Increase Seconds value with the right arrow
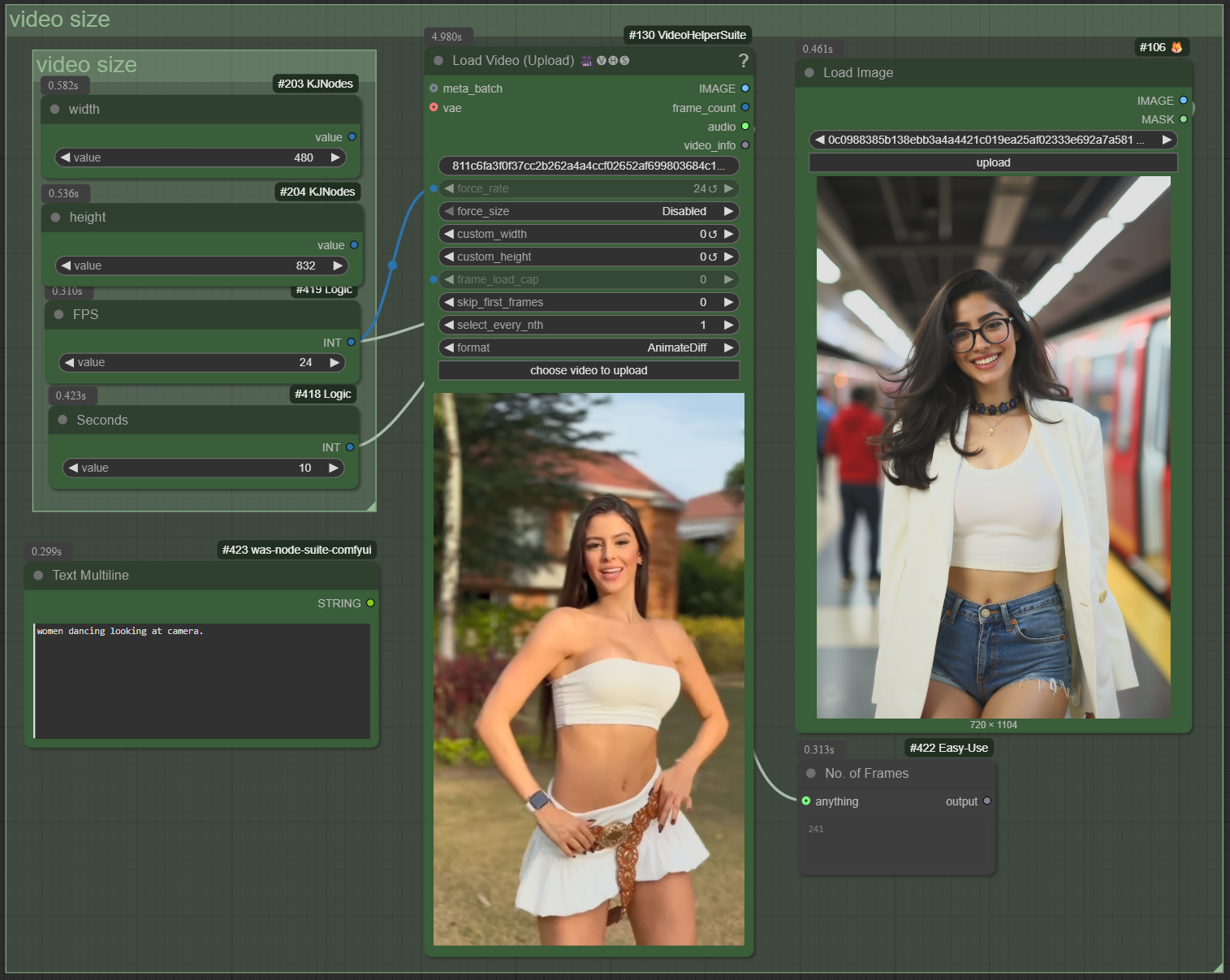 pos(334,468)
